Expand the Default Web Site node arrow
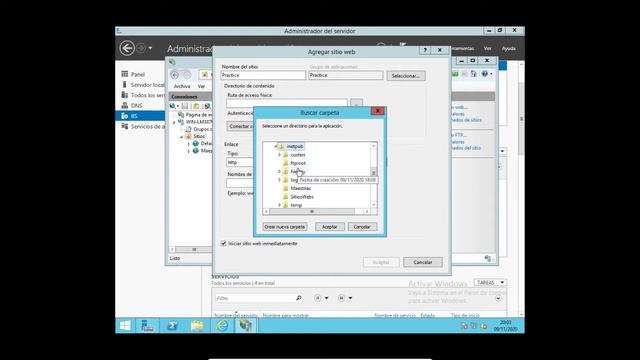 (x=189, y=144)
